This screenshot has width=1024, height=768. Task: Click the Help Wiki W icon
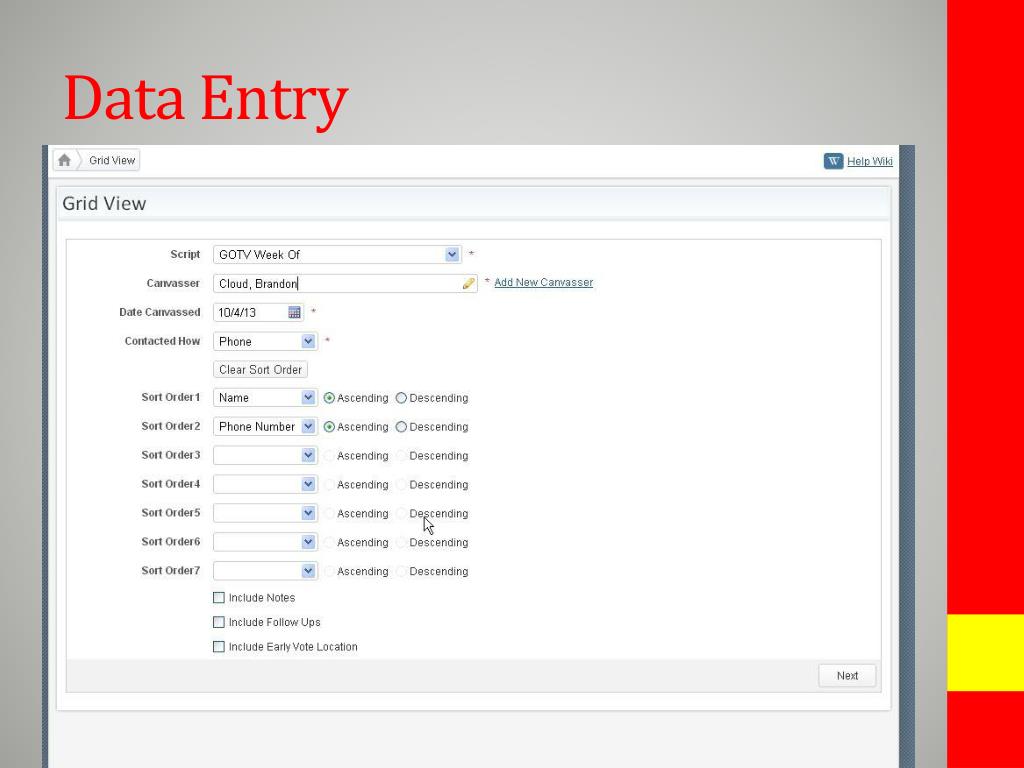click(833, 161)
